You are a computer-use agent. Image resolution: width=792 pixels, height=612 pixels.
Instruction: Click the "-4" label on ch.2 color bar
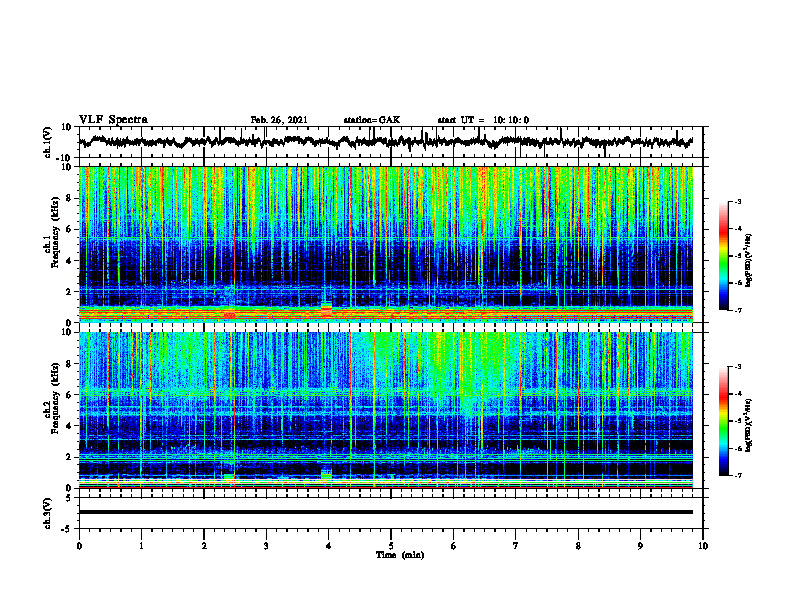(738, 393)
